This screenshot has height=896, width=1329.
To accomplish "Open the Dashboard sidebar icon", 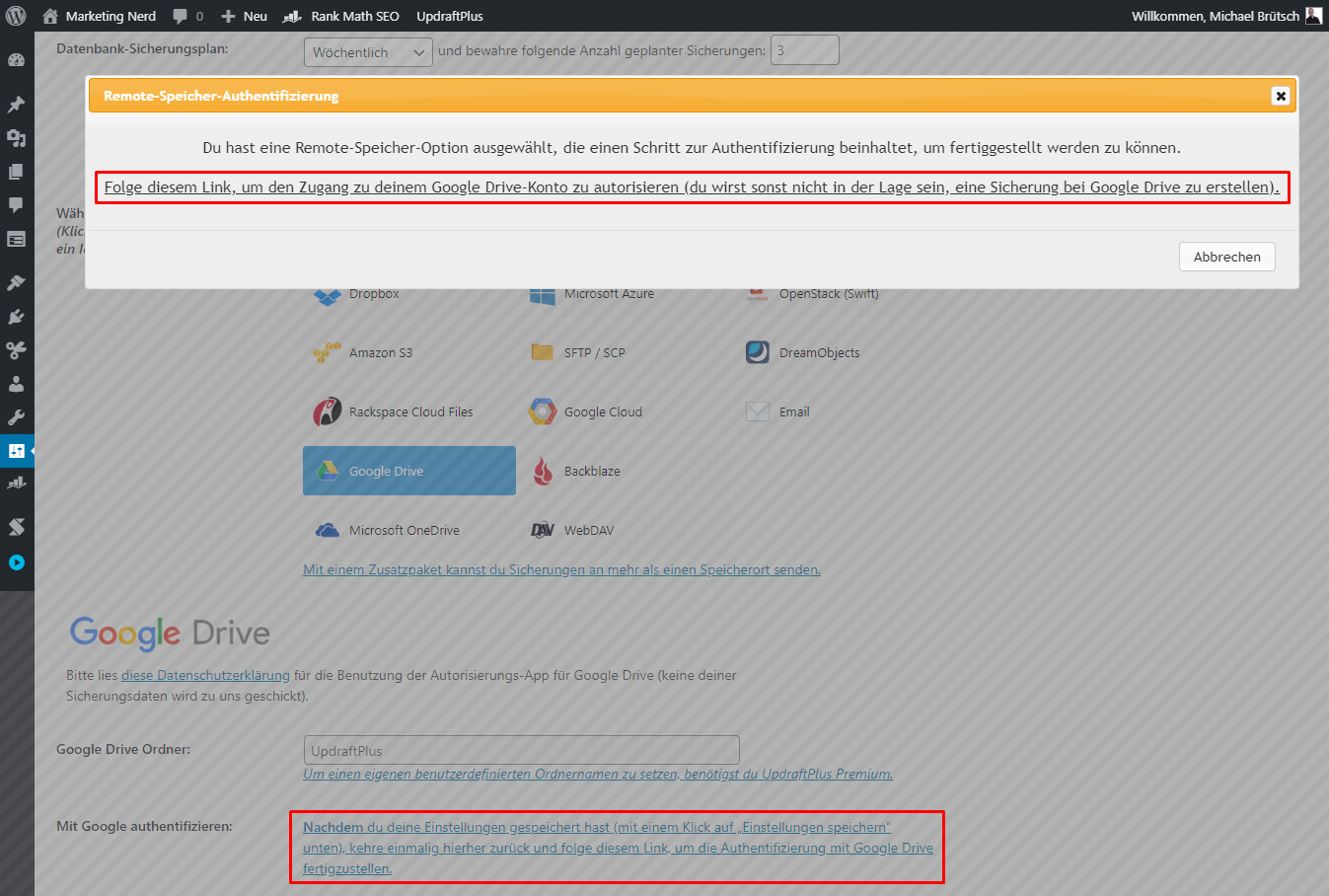I will tap(16, 60).
